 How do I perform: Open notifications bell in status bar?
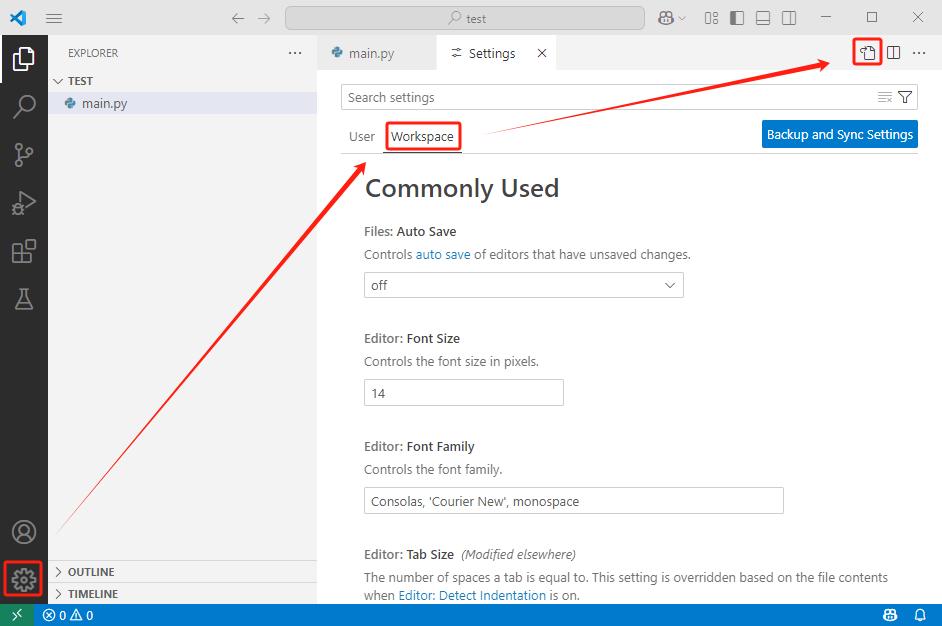(x=920, y=615)
